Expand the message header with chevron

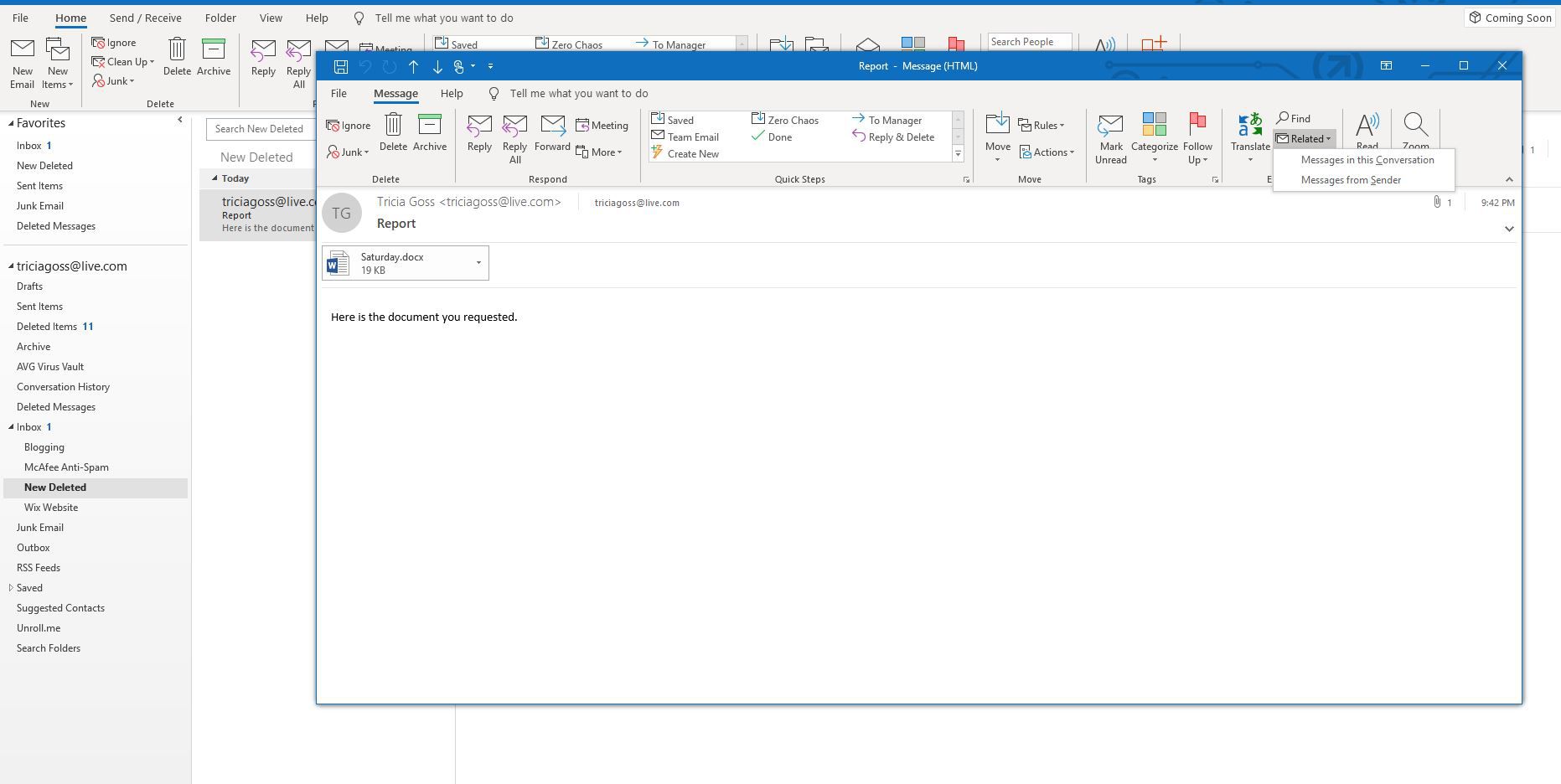(x=1509, y=229)
